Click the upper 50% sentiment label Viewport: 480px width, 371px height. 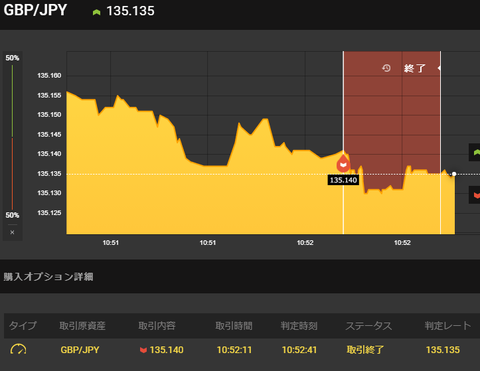tap(12, 58)
